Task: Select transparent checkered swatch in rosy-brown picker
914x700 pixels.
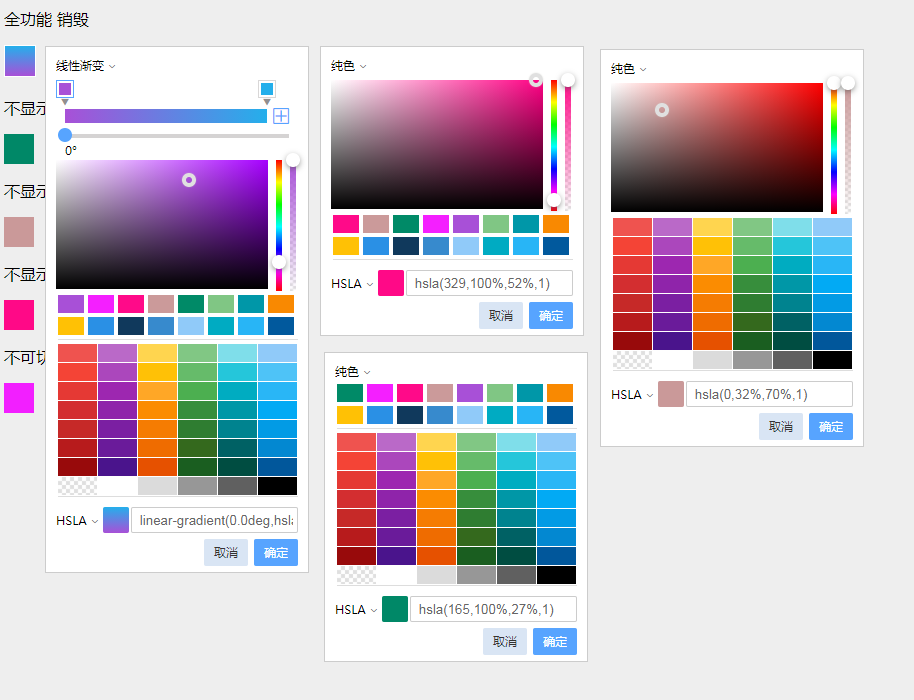Action: click(x=632, y=360)
